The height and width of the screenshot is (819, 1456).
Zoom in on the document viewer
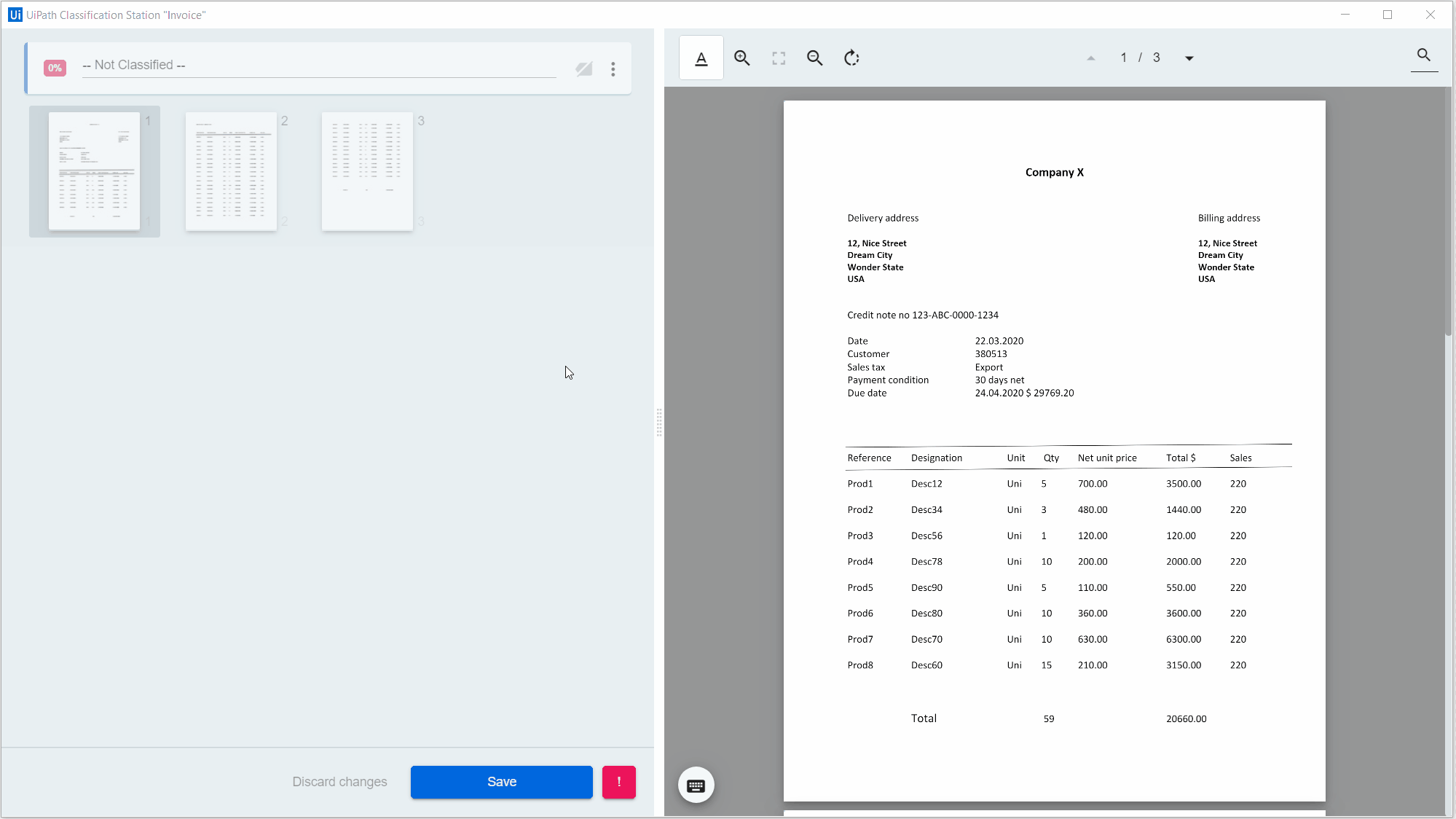pyautogui.click(x=741, y=58)
